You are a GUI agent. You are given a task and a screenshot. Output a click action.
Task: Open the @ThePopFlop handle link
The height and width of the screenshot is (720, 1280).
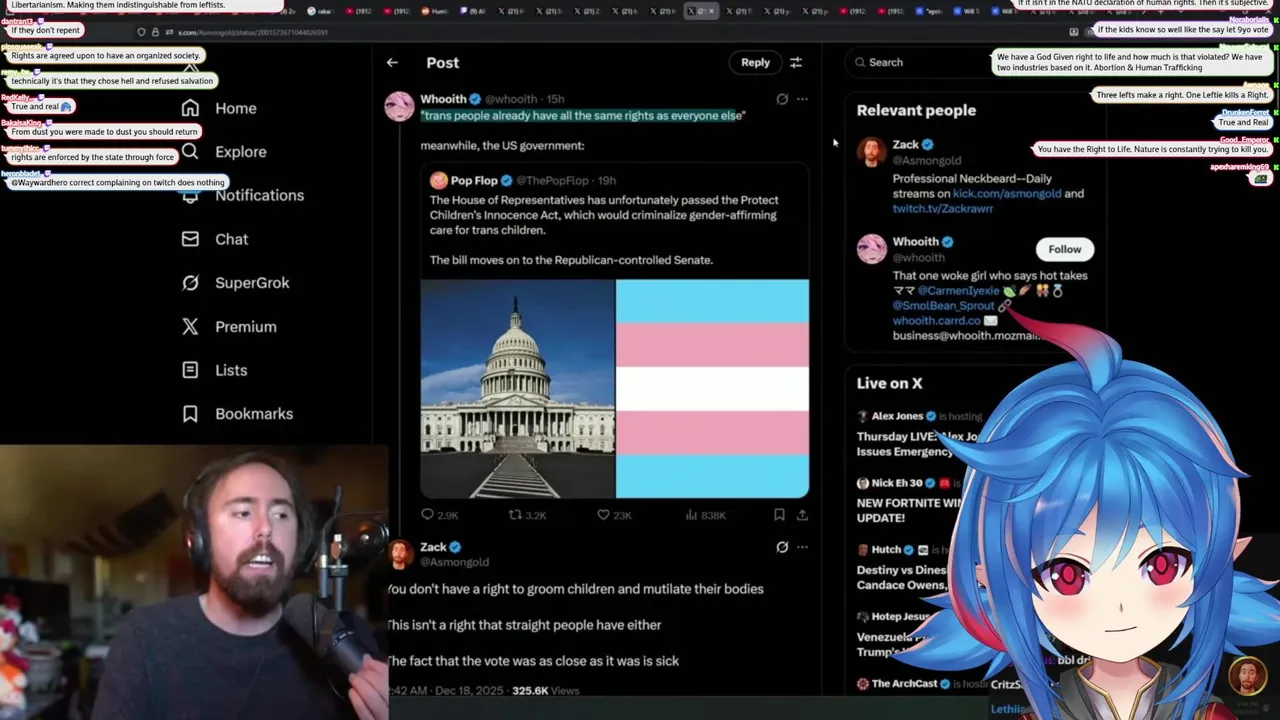(x=552, y=181)
